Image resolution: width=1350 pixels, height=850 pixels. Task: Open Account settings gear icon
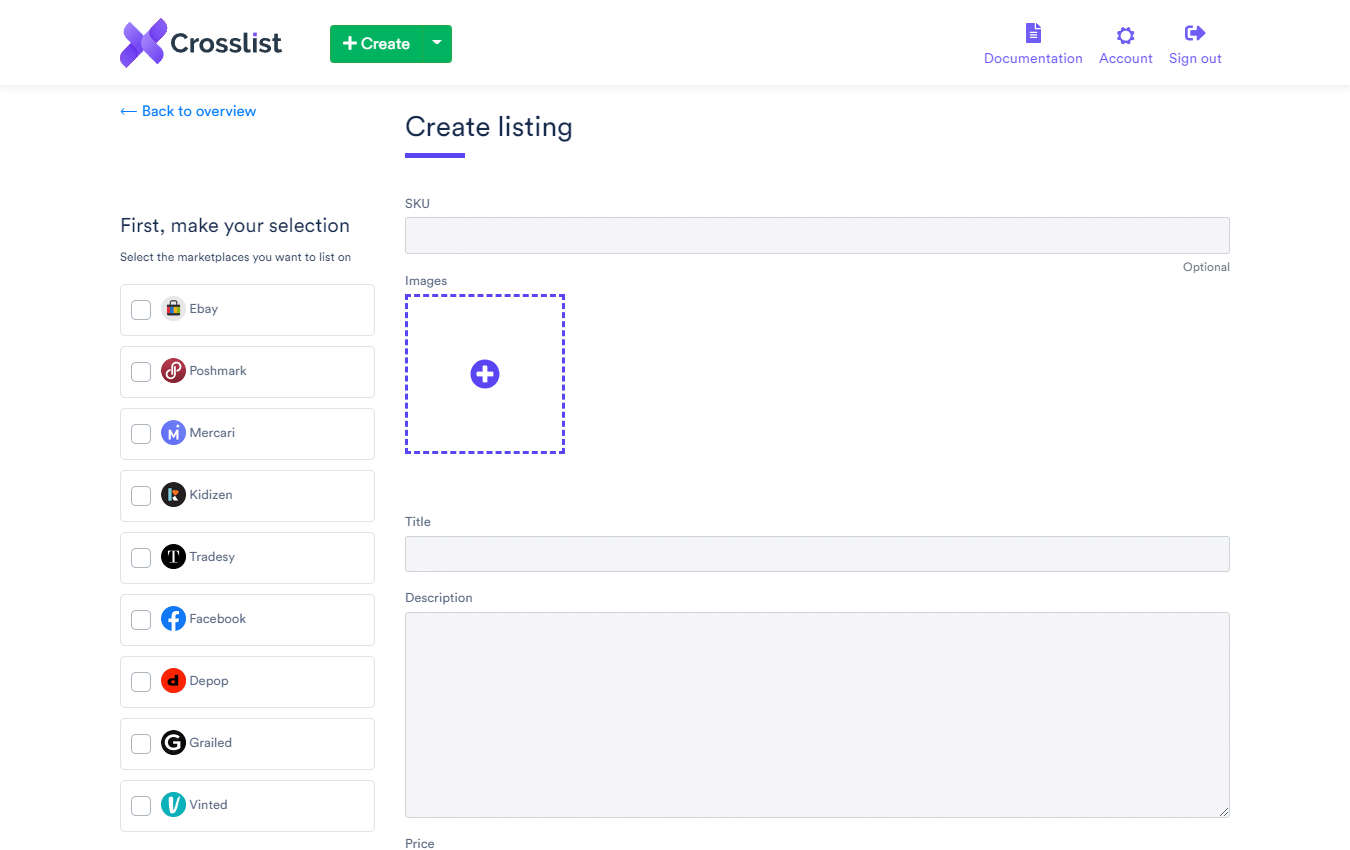(x=1125, y=35)
